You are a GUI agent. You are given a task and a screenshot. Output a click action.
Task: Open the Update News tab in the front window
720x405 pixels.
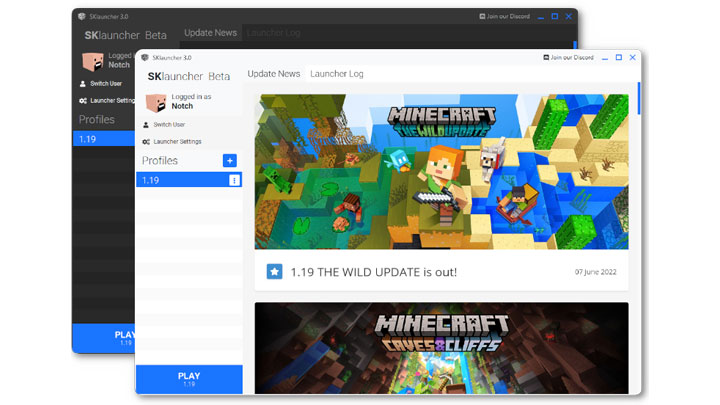274,73
